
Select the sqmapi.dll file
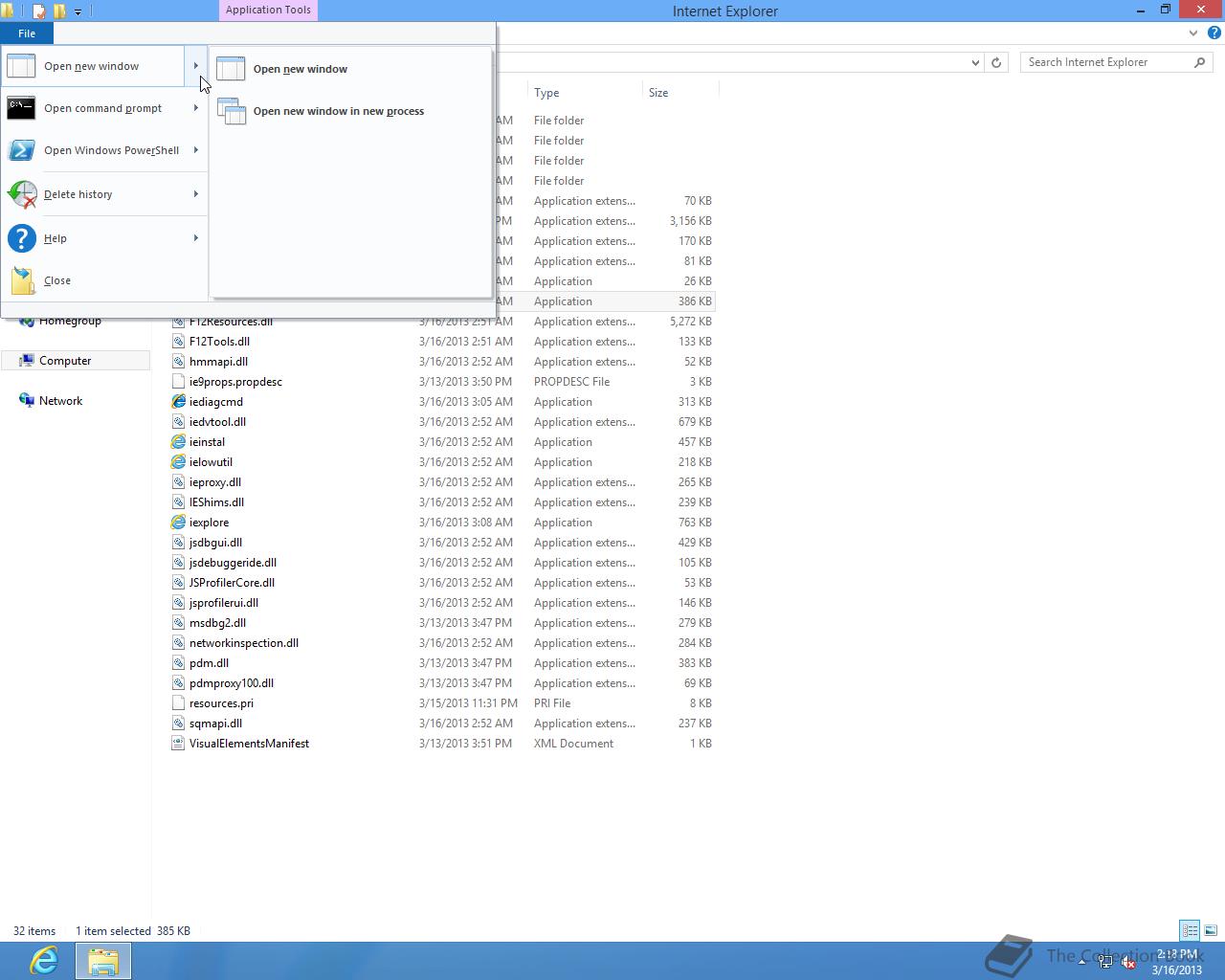tap(215, 724)
